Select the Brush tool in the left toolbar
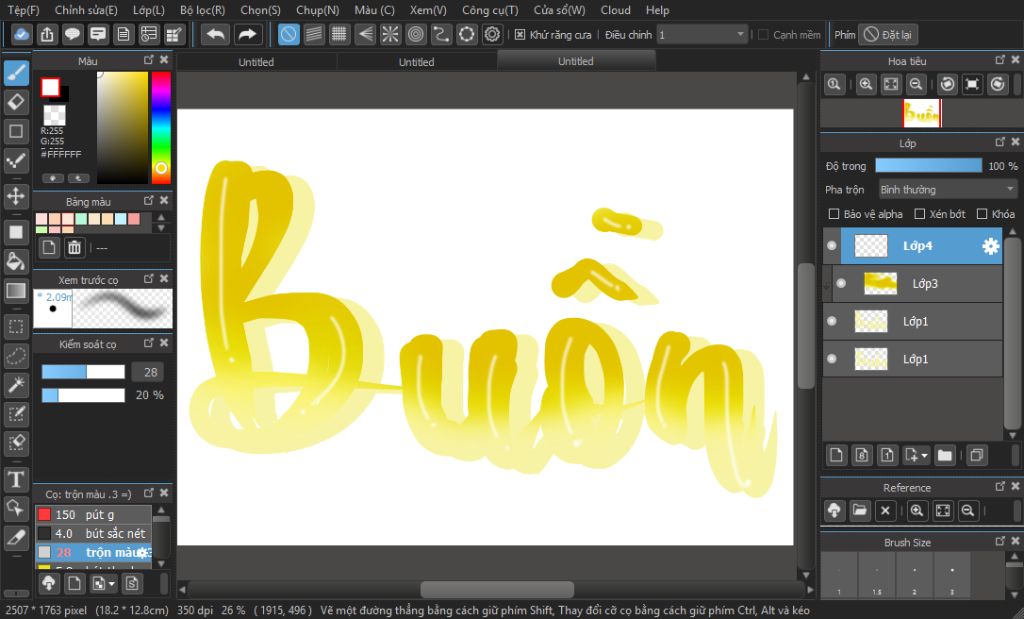 (16, 72)
